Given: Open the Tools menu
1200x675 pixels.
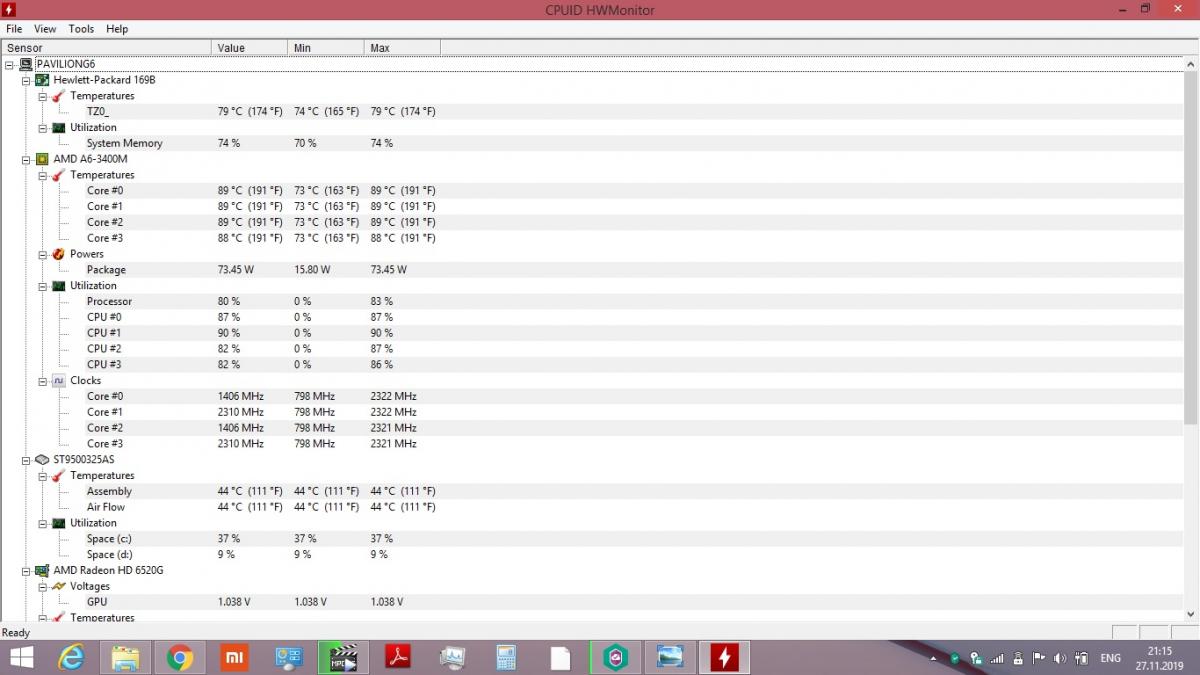Looking at the screenshot, I should coord(81,29).
